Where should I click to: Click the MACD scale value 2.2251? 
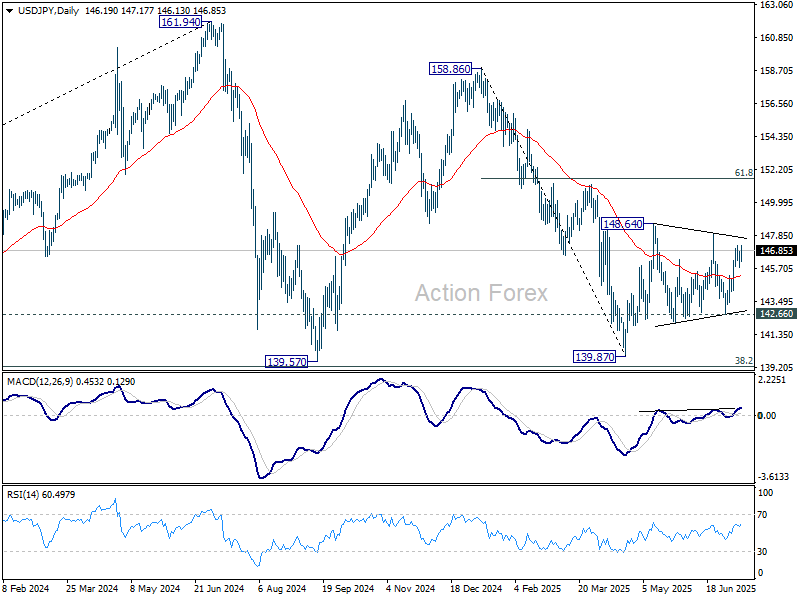point(773,380)
